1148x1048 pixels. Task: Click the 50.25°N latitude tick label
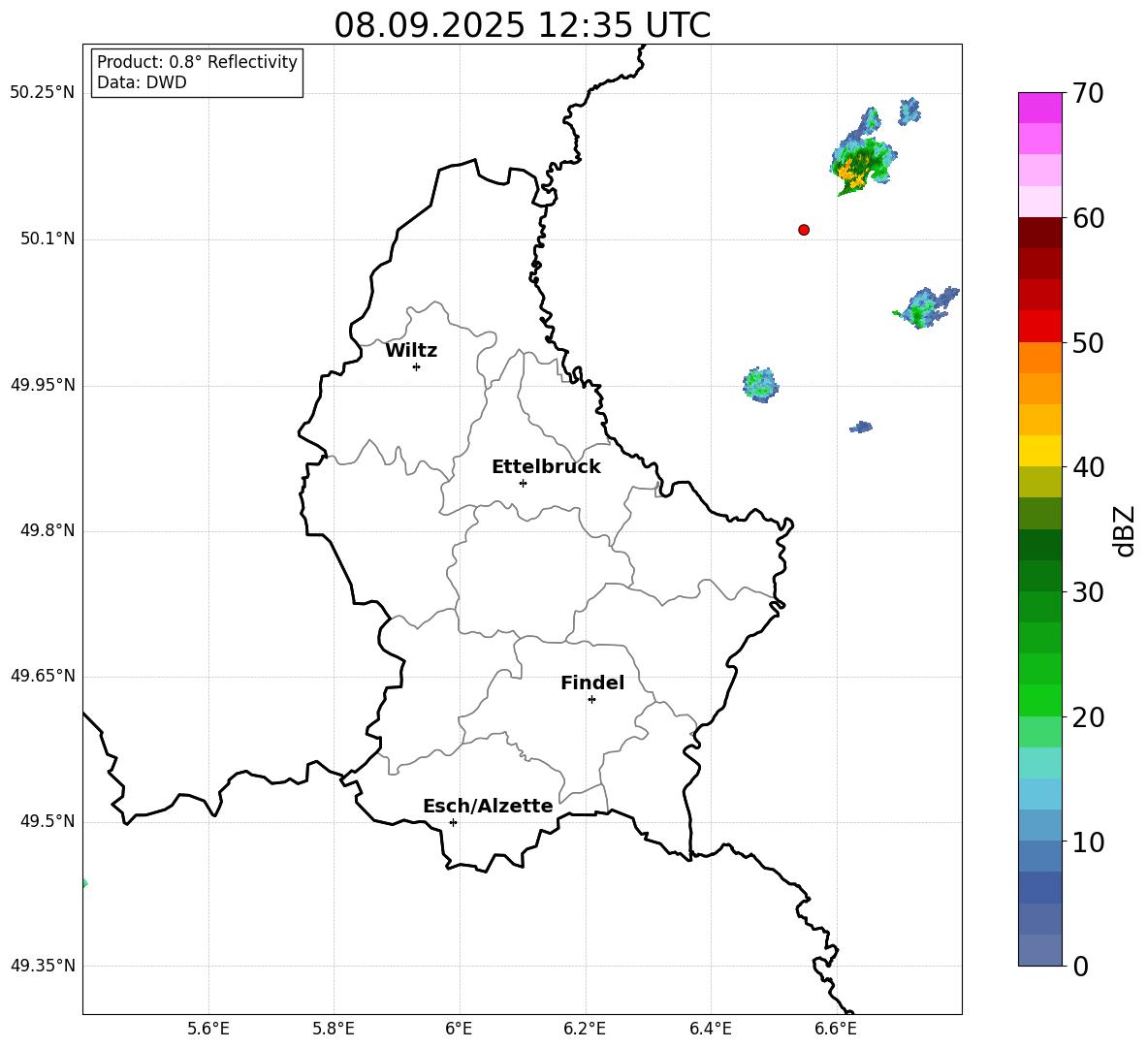point(42,93)
